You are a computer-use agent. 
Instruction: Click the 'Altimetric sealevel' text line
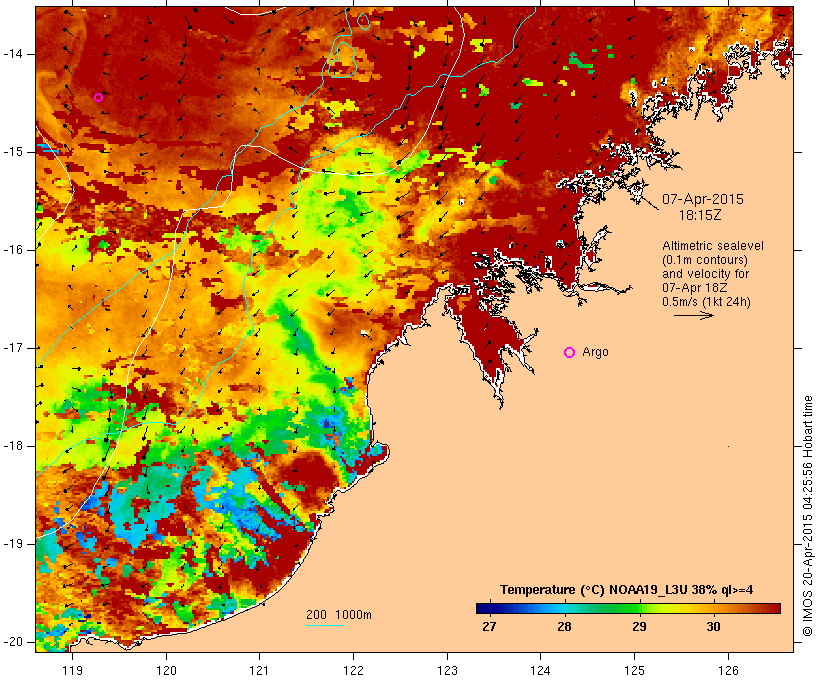(x=713, y=246)
